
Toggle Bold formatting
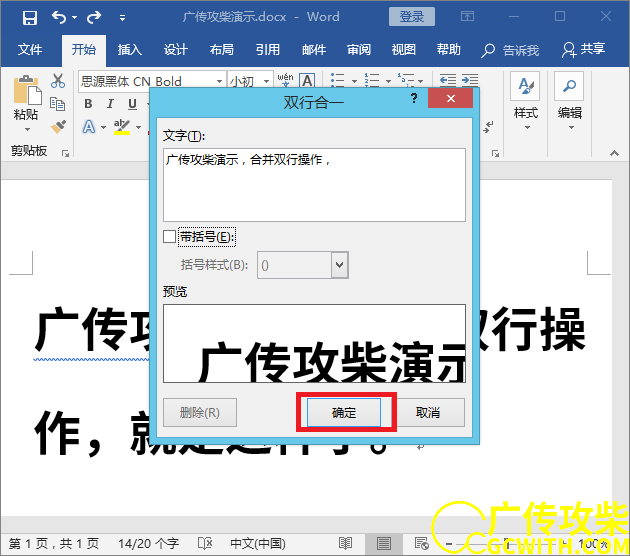[x=88, y=104]
